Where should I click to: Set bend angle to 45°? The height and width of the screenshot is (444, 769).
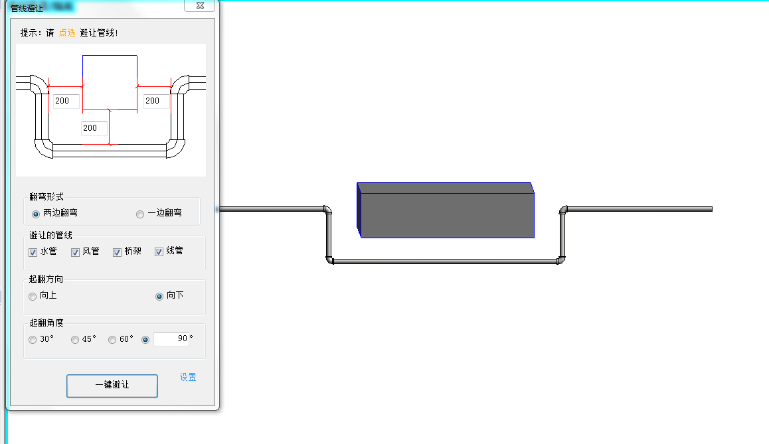click(x=75, y=340)
